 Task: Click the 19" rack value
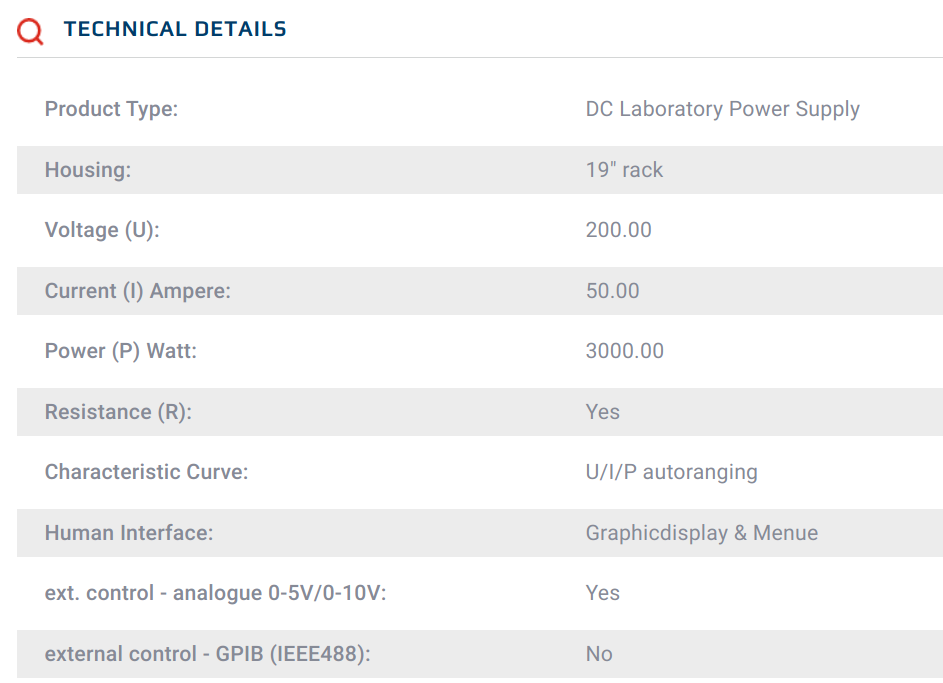pyautogui.click(x=624, y=170)
